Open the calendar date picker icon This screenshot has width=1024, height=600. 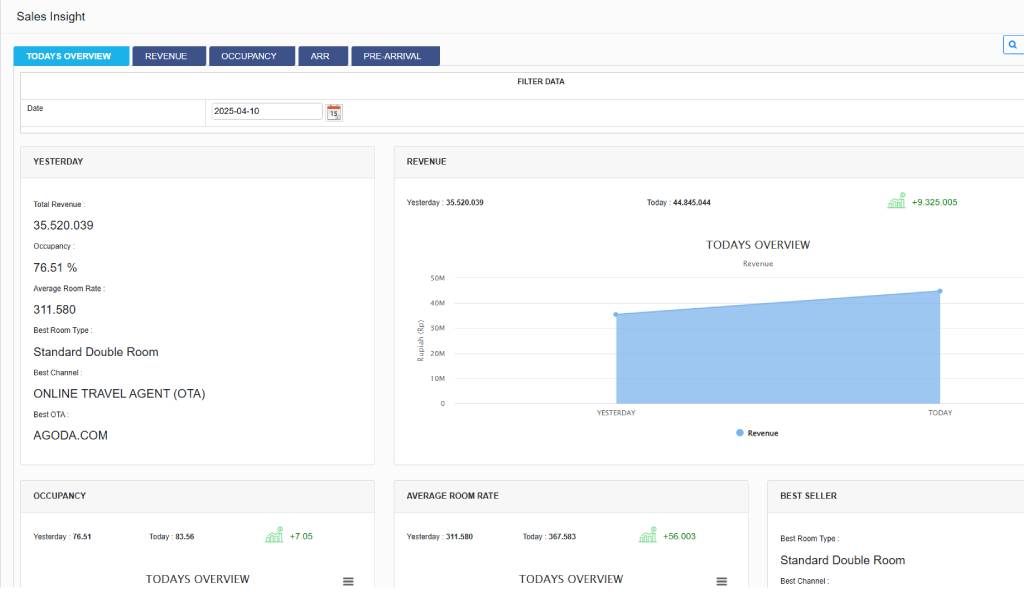point(334,112)
